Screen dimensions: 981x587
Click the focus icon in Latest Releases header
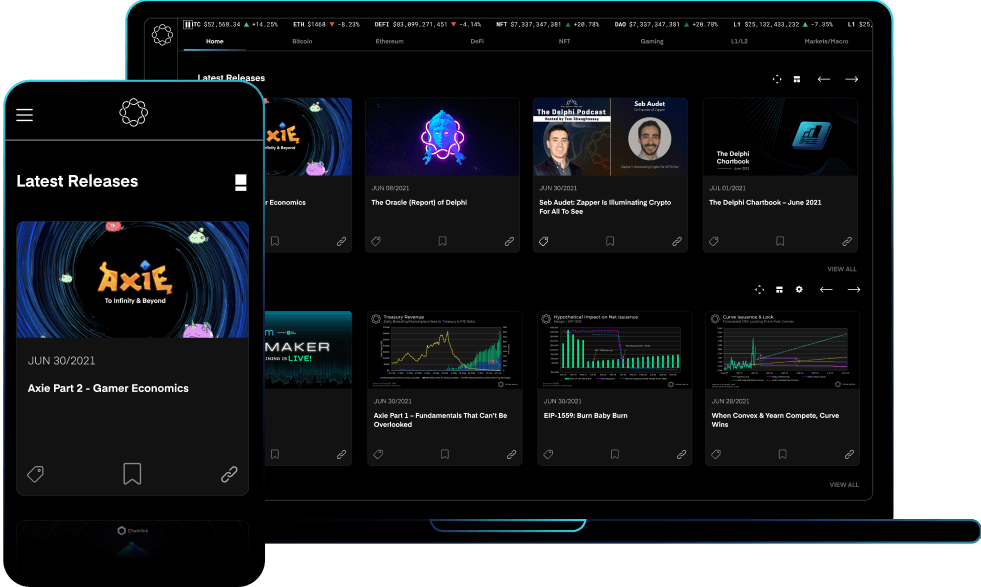coord(776,79)
